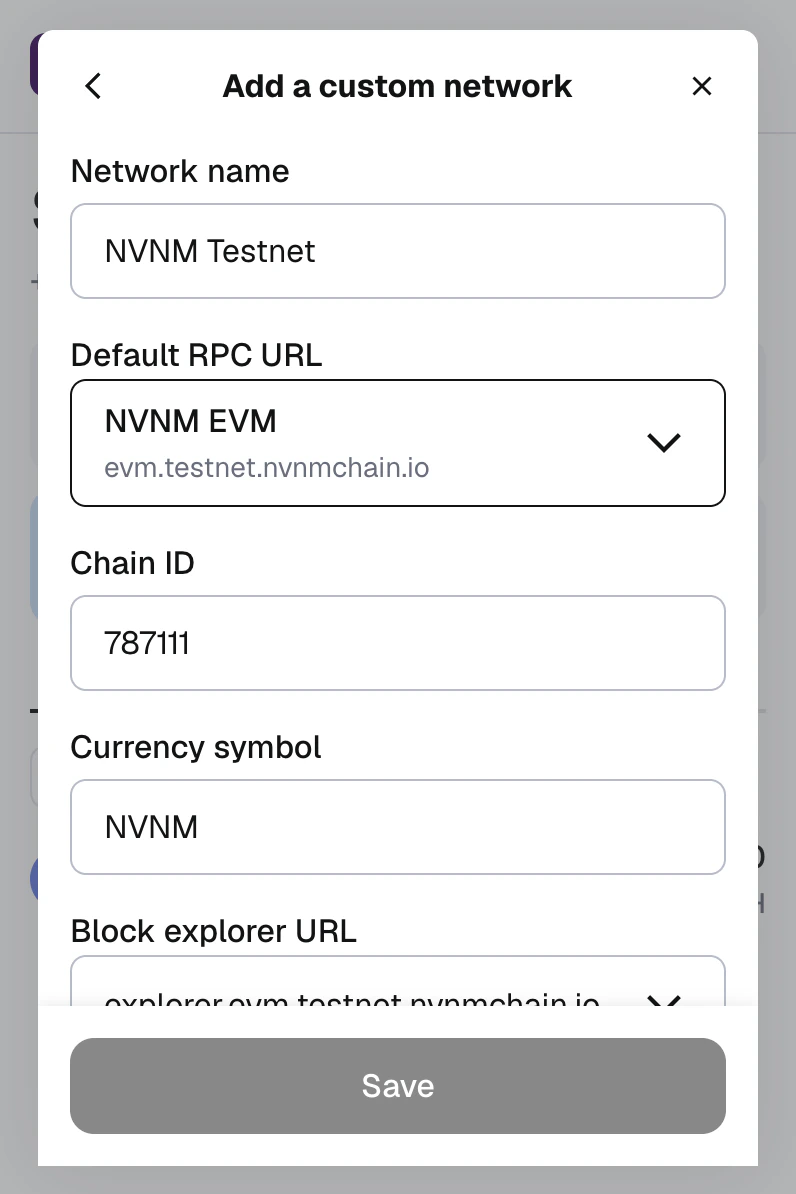Open the NVNM EVM RPC selection menu
Image resolution: width=796 pixels, height=1194 pixels.
pyautogui.click(x=397, y=442)
